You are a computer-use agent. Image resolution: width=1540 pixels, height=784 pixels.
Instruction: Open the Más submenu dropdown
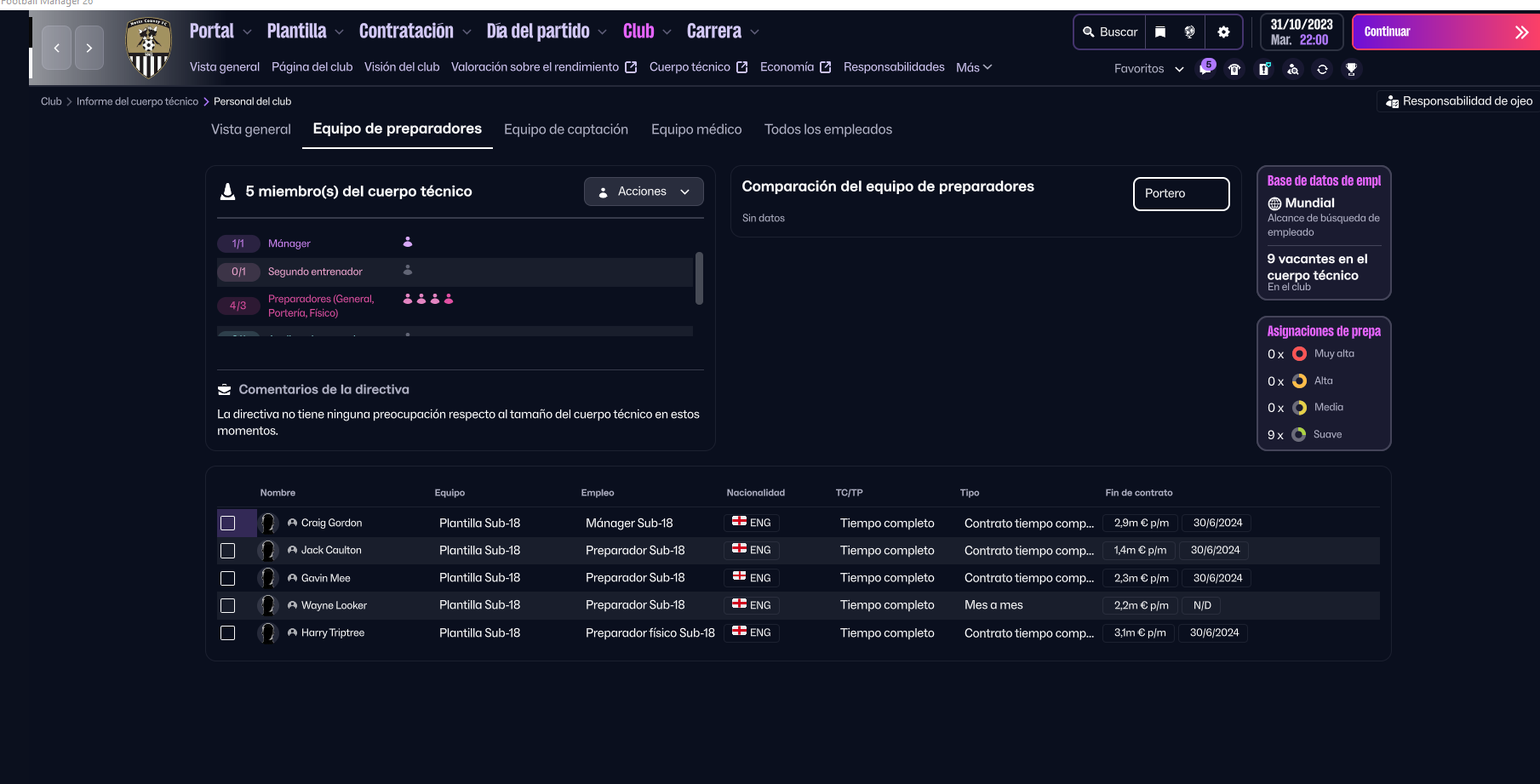[974, 67]
